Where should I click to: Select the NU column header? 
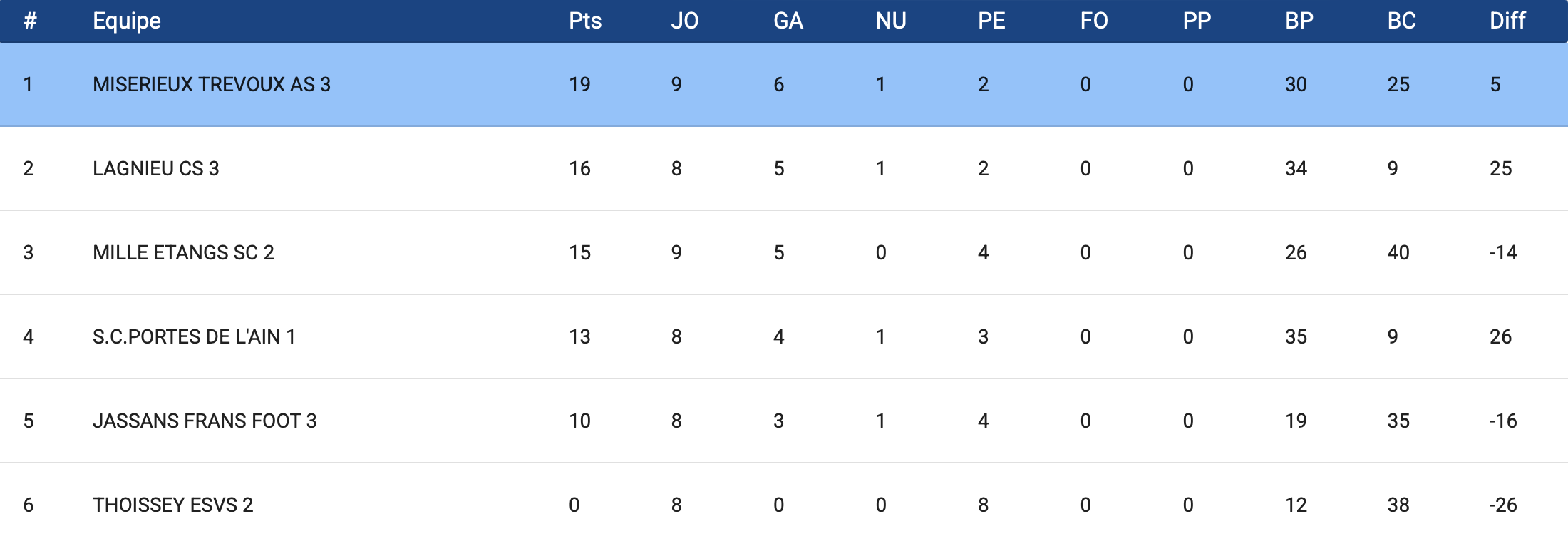(890, 21)
